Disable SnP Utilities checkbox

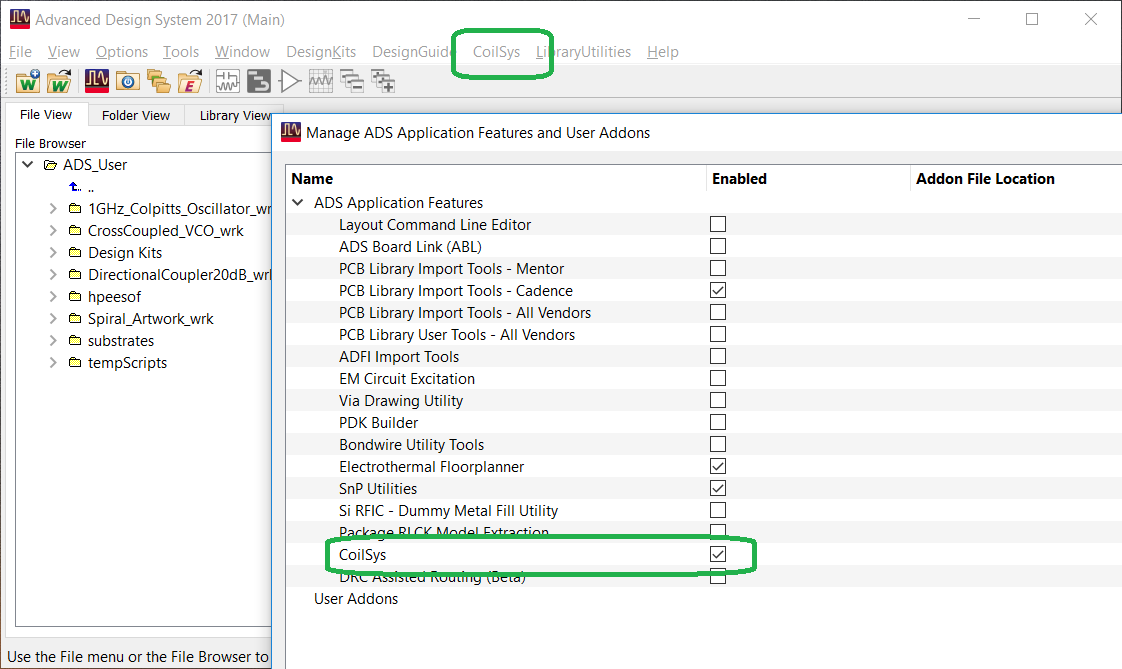(718, 489)
